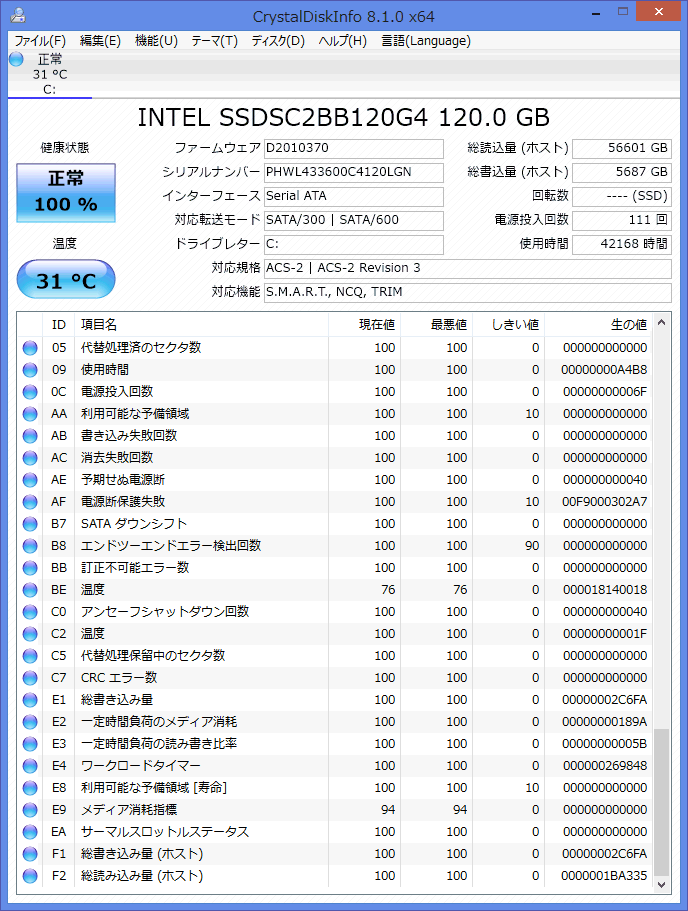Open the 機能(U) menu
This screenshot has width=688, height=911.
(x=156, y=41)
